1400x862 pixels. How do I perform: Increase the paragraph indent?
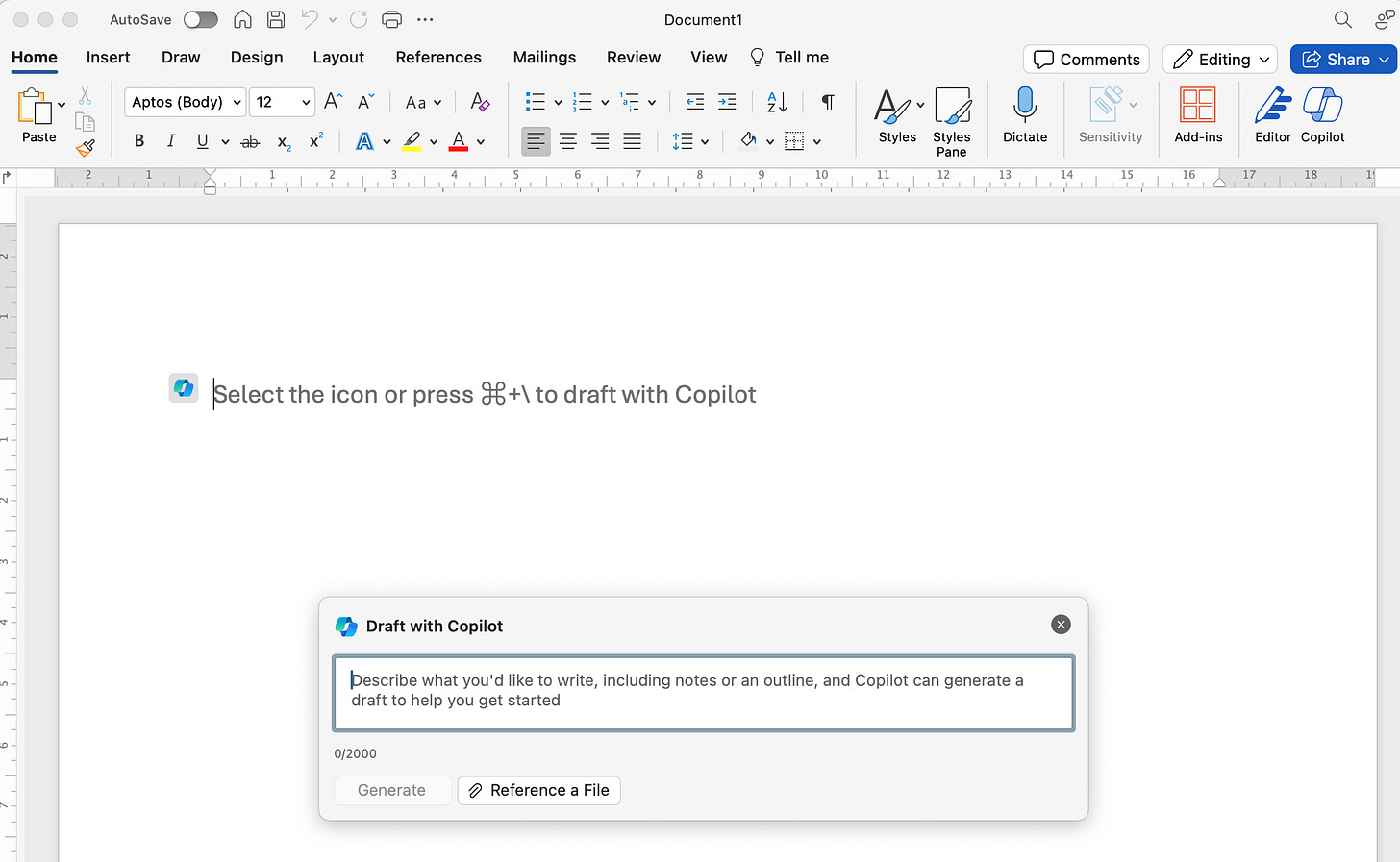pyautogui.click(x=727, y=102)
